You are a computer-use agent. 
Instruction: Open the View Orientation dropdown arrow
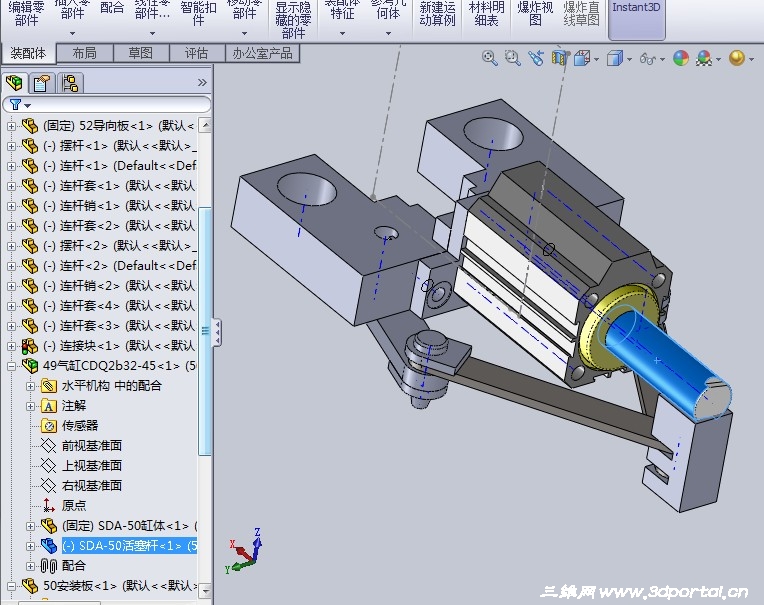[x=596, y=59]
